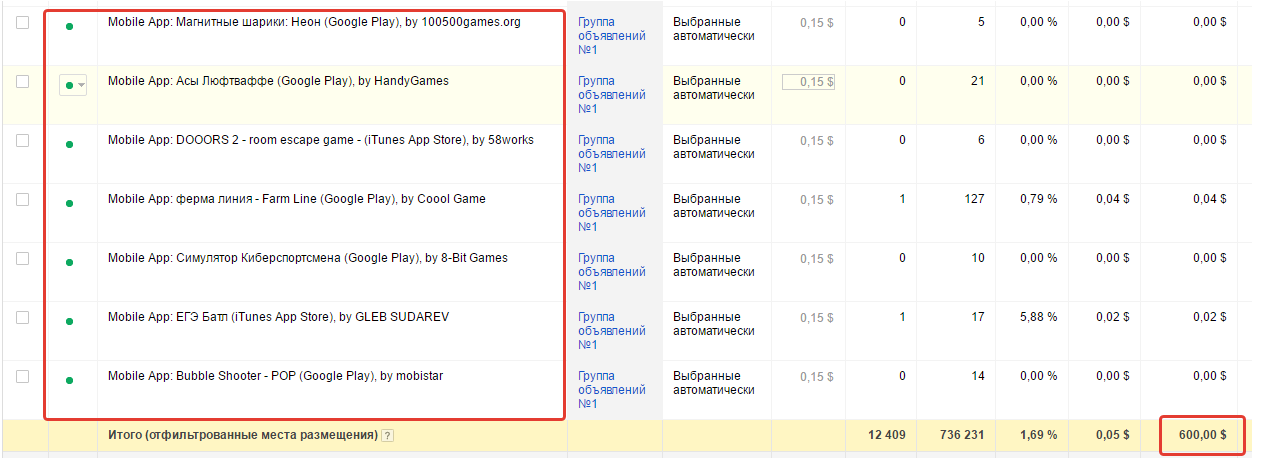This screenshot has width=1263, height=467.
Task: Open Группа объявлений №1 link in first row
Action: pyautogui.click(x=612, y=36)
